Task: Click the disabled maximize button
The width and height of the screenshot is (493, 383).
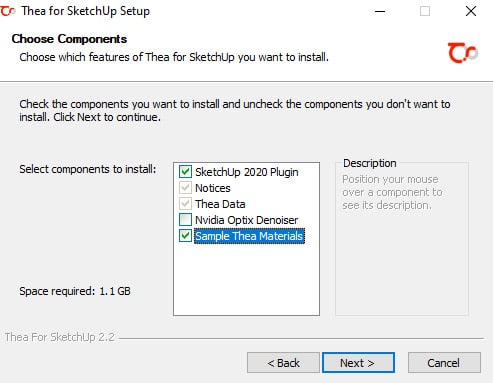Action: click(425, 11)
